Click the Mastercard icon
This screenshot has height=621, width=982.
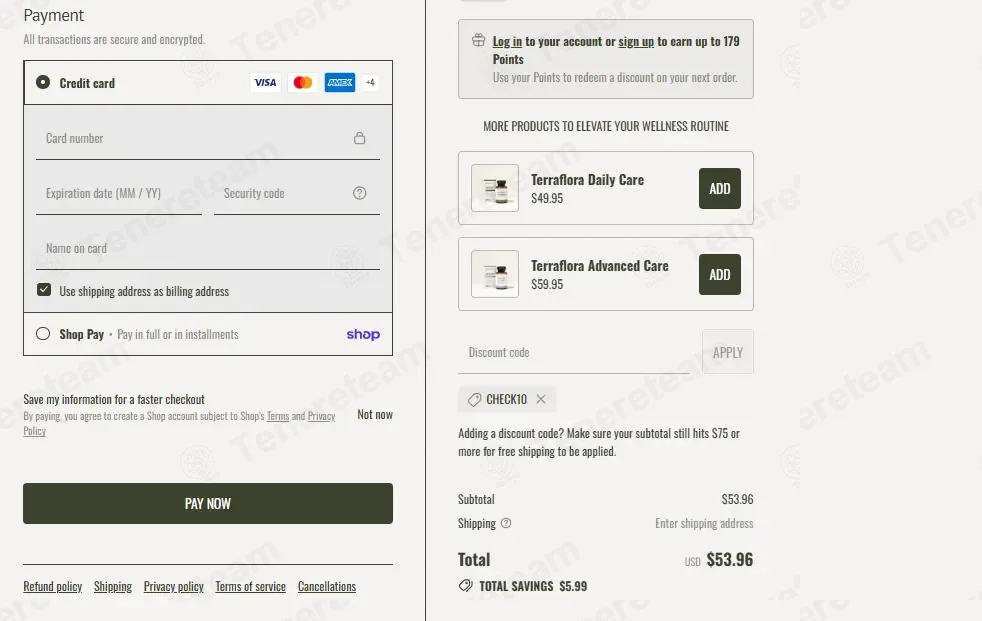[302, 83]
